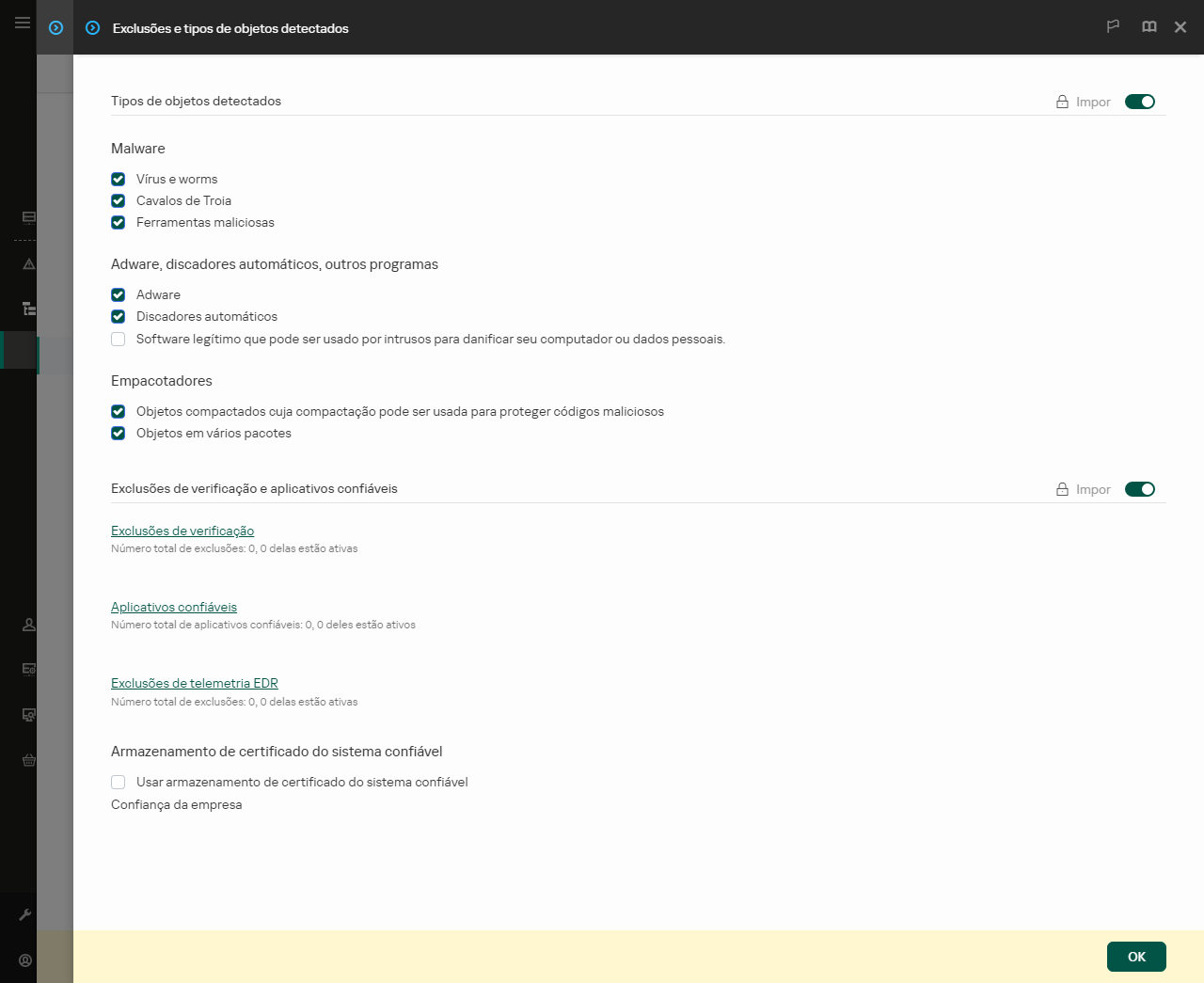This screenshot has height=983, width=1204.
Task: Open the Aplicativos confiáveis link
Action: click(x=174, y=607)
